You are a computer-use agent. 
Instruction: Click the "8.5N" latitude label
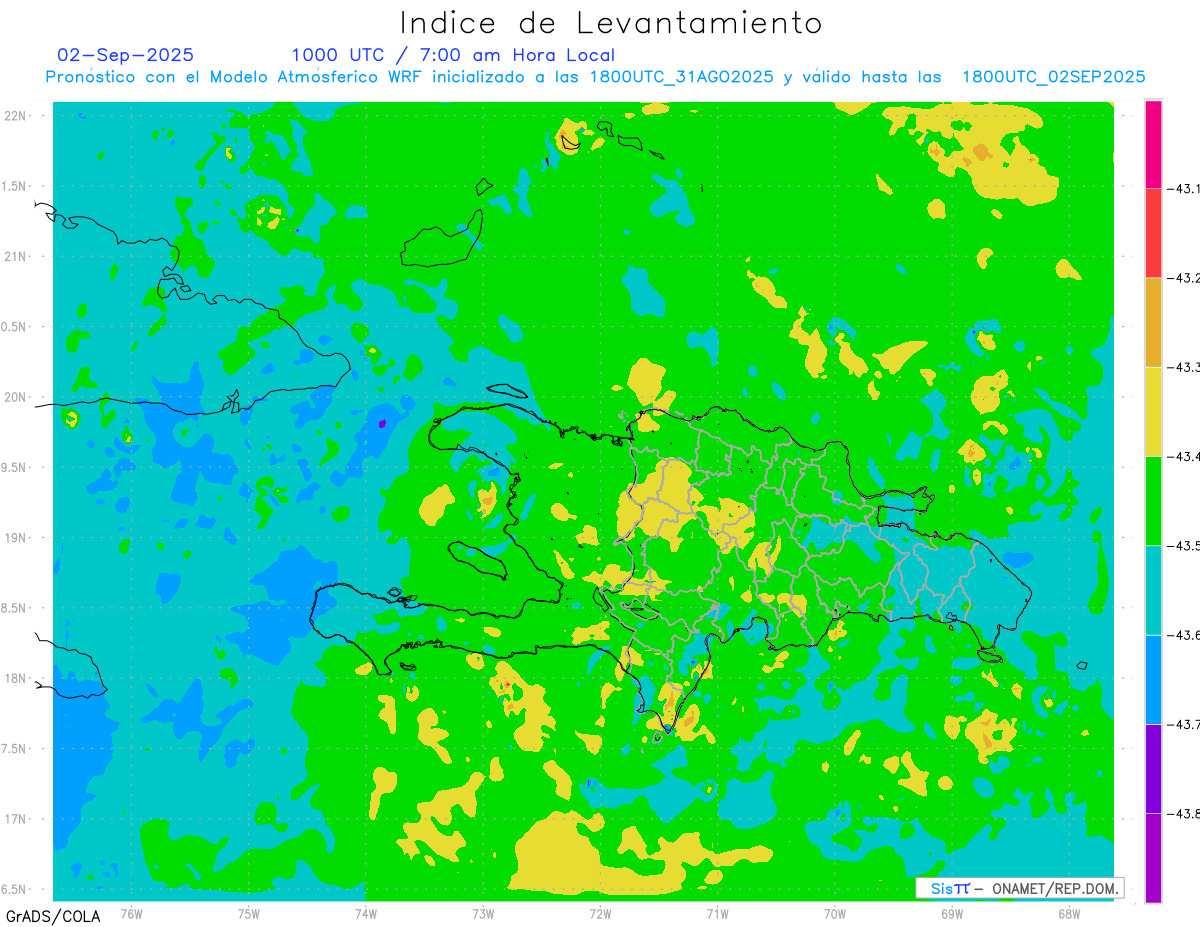14,608
